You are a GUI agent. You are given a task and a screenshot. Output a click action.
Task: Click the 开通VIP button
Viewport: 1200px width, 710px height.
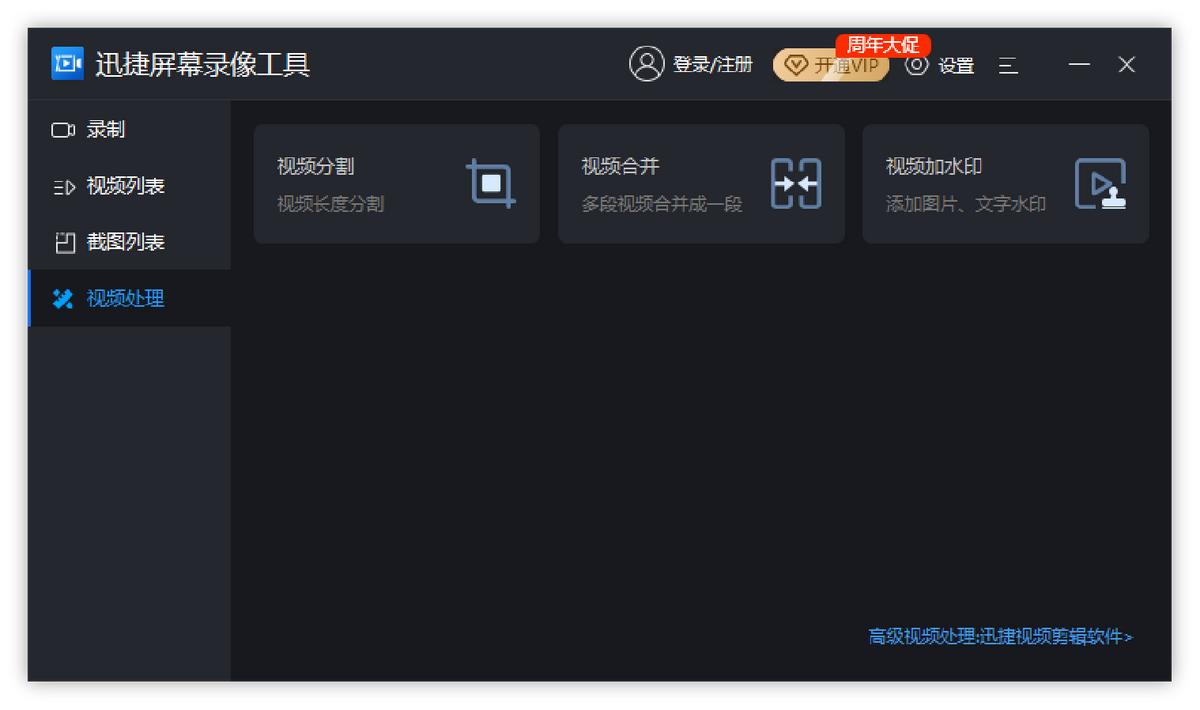831,64
